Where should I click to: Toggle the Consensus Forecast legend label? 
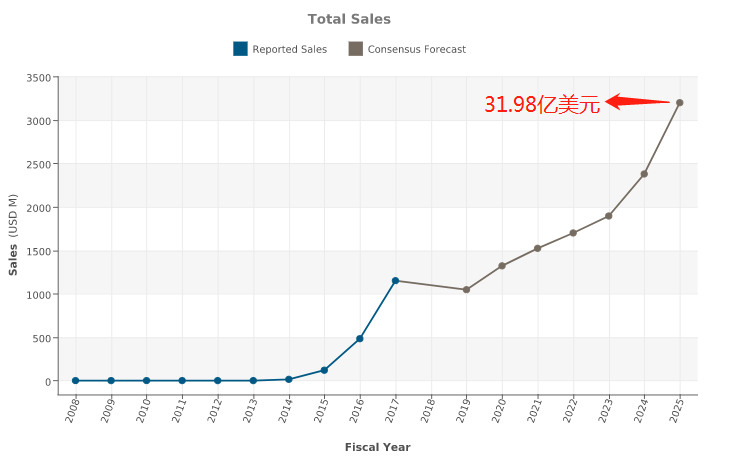click(416, 49)
